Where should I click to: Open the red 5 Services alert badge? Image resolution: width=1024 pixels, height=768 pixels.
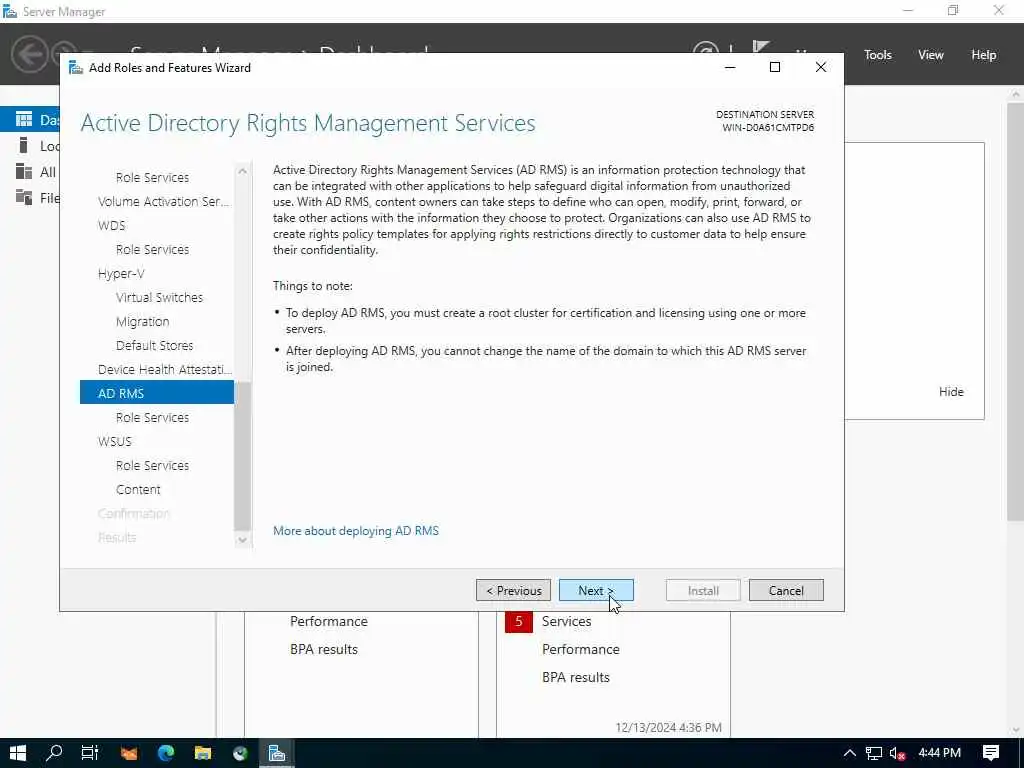[519, 621]
